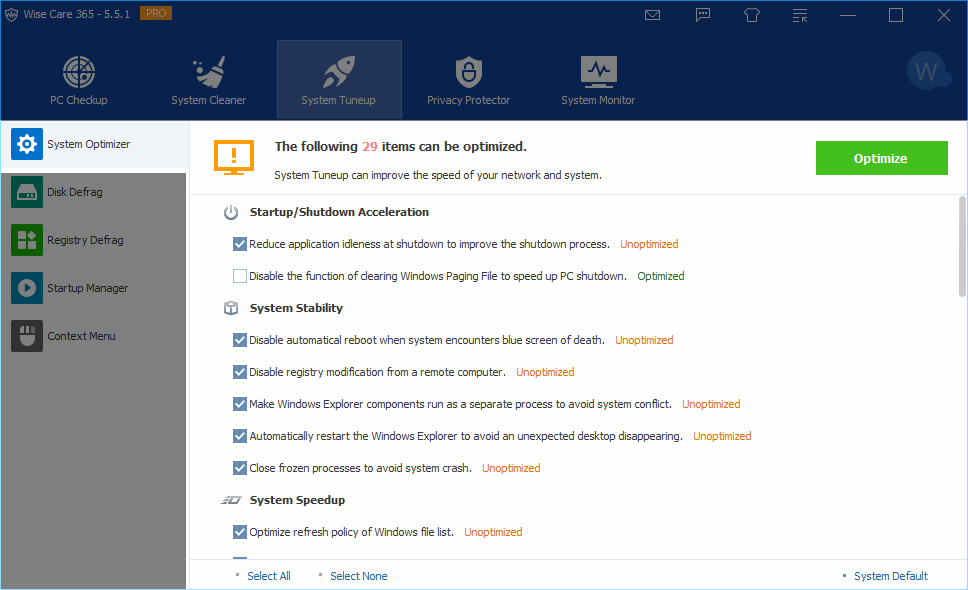Click the Startup/Shutdown power icon
Screen dimensions: 968x590
point(231,212)
